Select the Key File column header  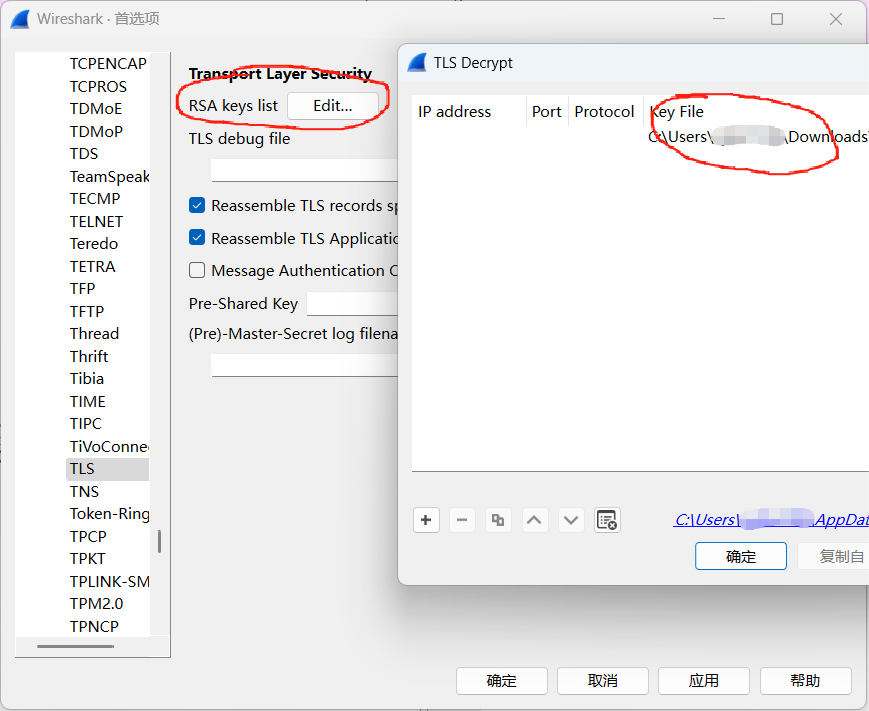[756, 111]
